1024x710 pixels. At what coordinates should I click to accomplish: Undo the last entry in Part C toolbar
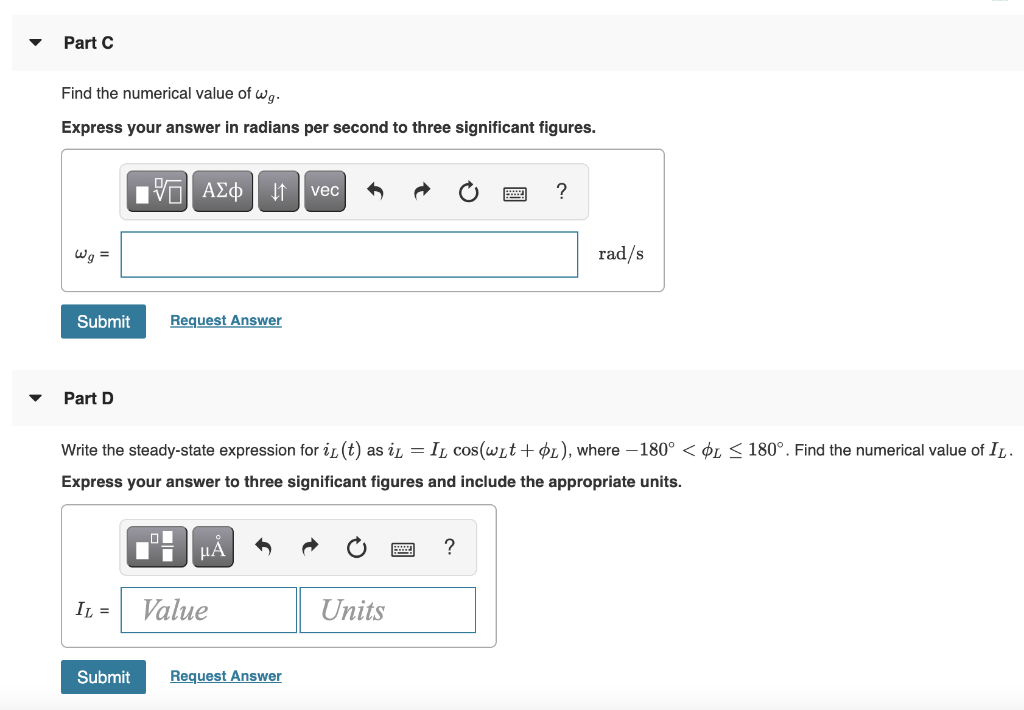(x=375, y=191)
